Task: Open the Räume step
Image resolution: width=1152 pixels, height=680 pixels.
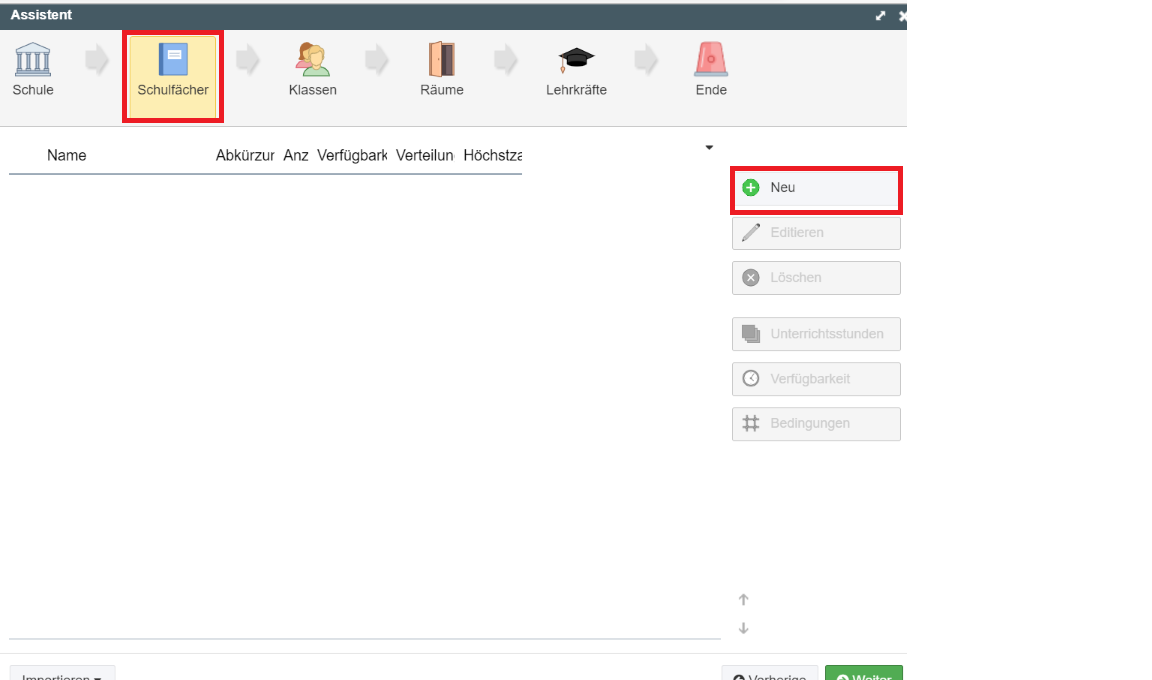Action: (442, 69)
